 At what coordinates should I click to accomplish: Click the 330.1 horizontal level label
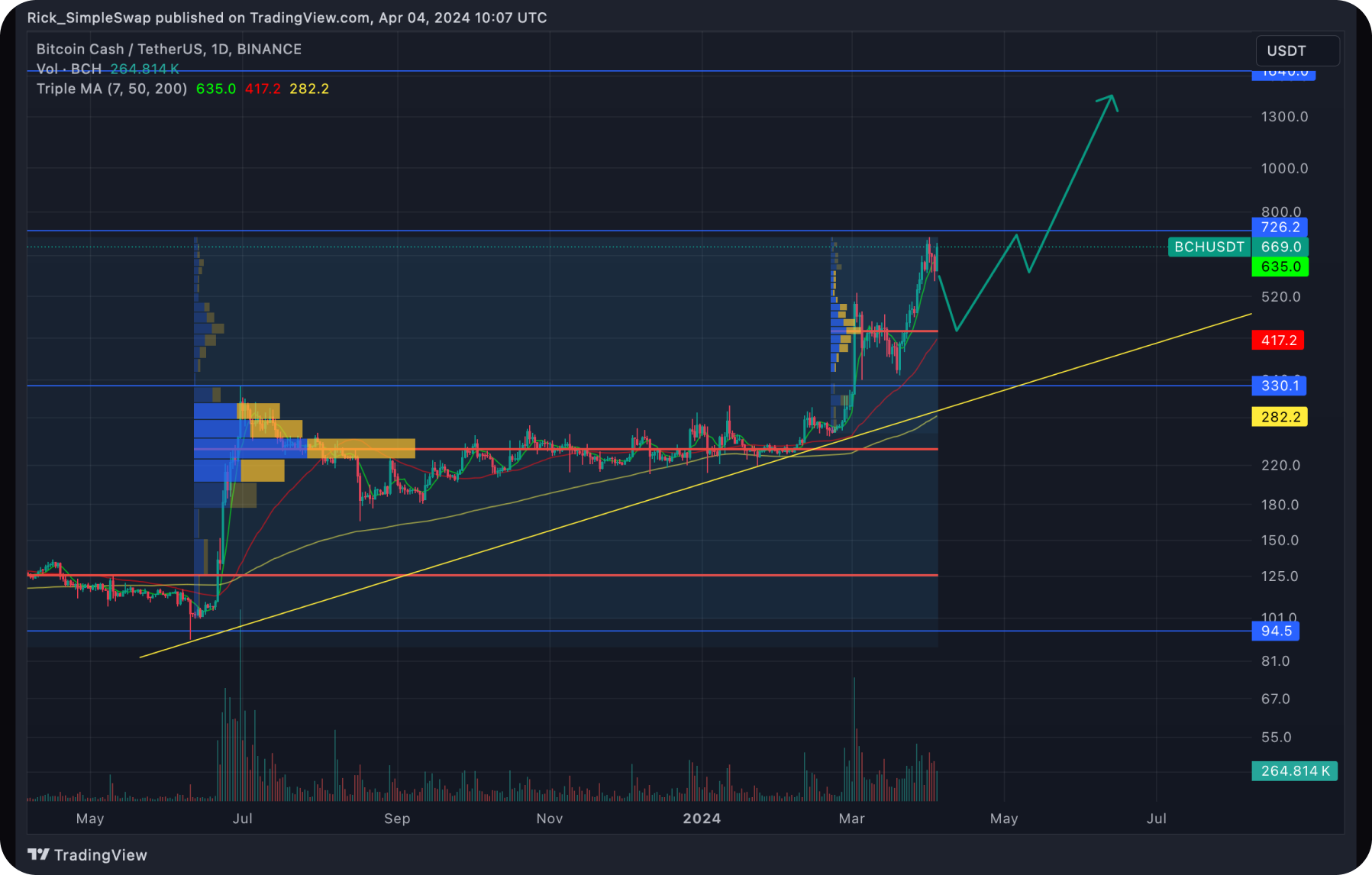click(1280, 386)
